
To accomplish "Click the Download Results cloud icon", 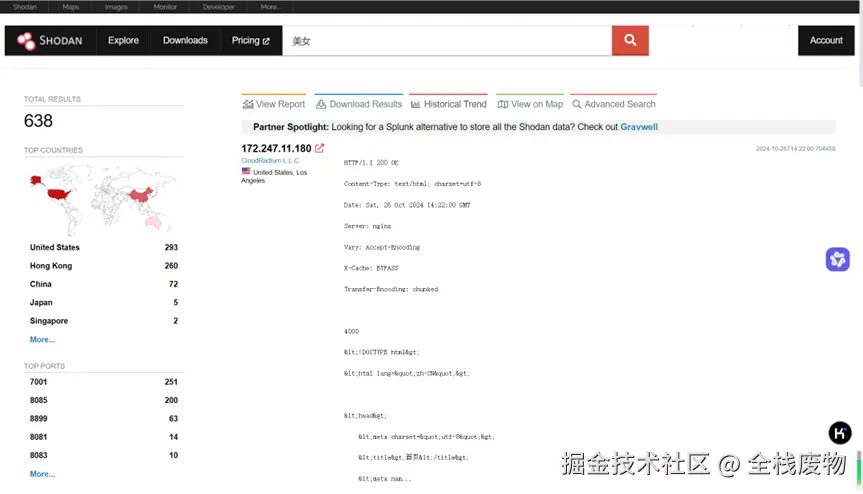I will coord(321,104).
